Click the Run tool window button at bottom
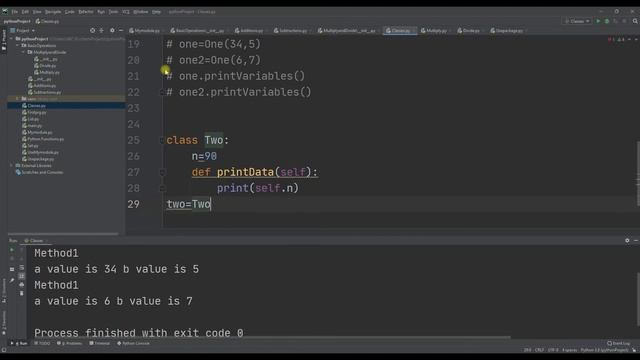 pyautogui.click(x=19, y=344)
